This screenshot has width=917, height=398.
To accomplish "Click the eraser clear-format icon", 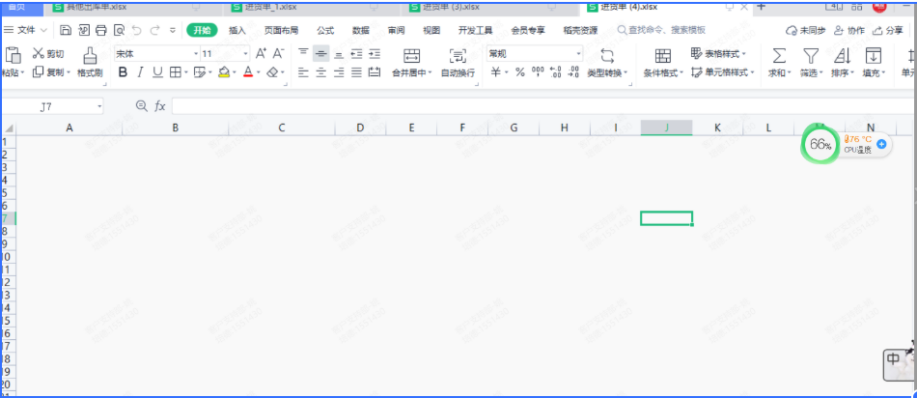I will click(272, 72).
